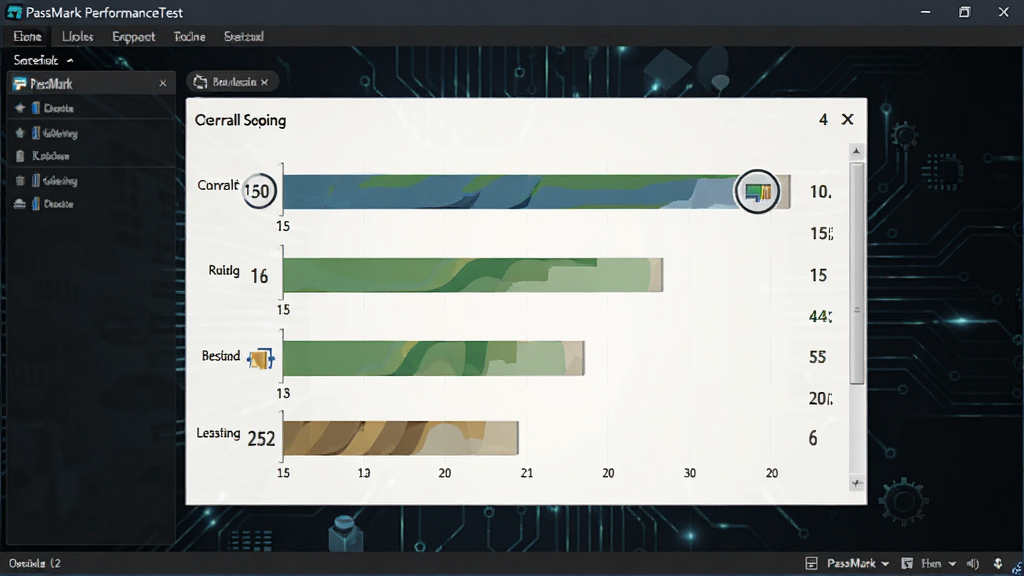This screenshot has width=1024, height=576.
Task: Click the 16 value next to Ruidg
Action: click(x=259, y=276)
